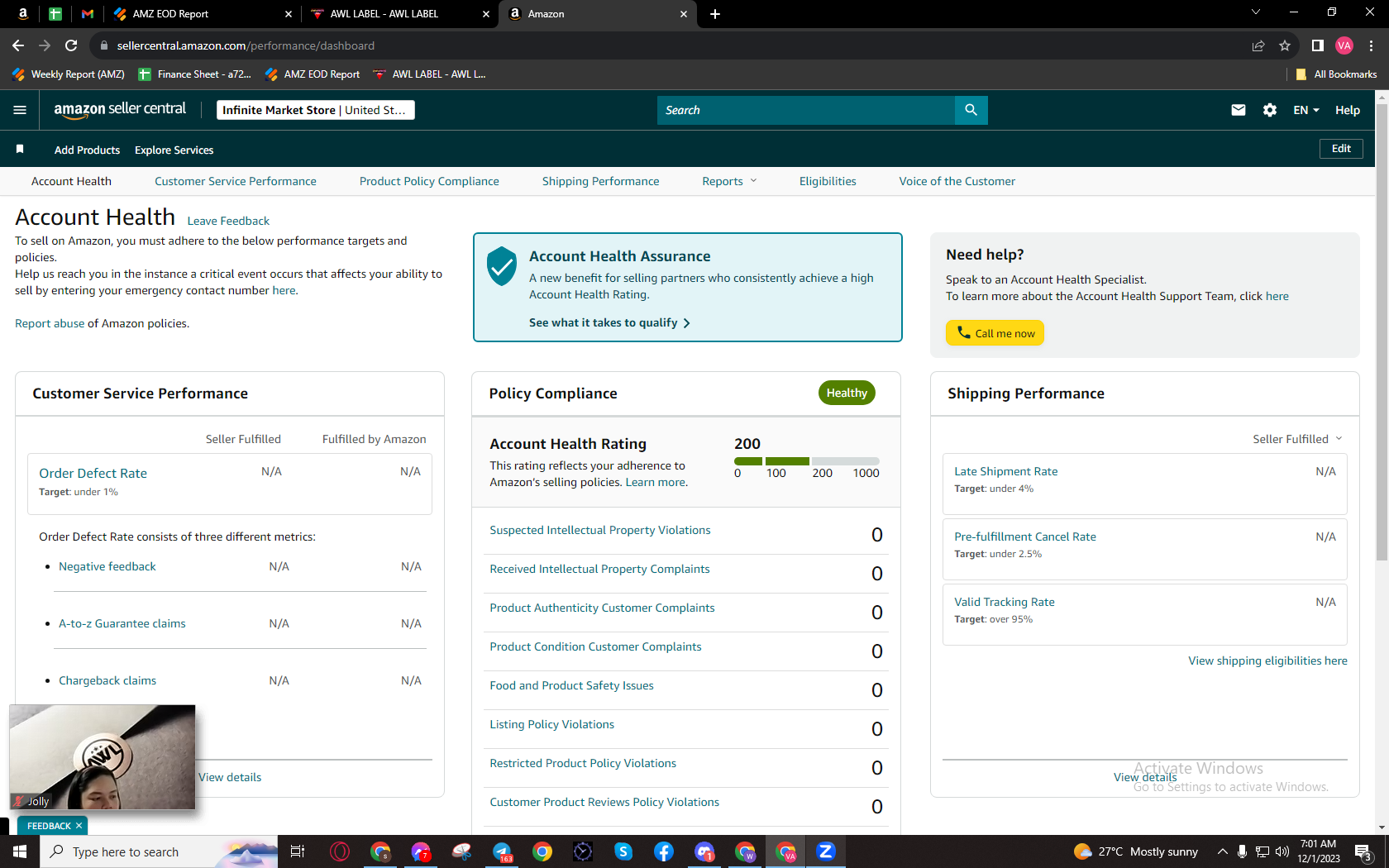Open the envelope messages icon
The width and height of the screenshot is (1389, 868).
pyautogui.click(x=1238, y=110)
